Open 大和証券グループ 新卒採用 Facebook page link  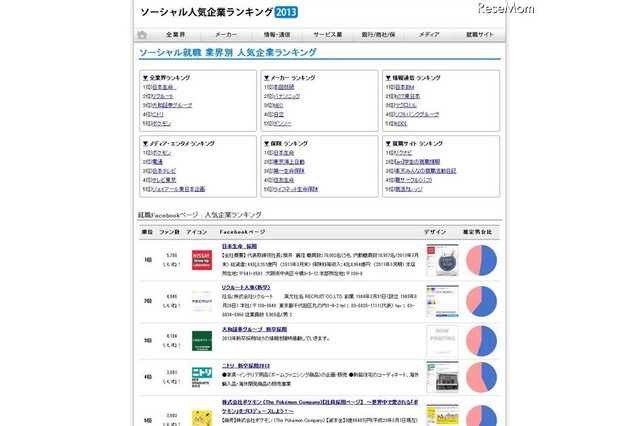254,329
